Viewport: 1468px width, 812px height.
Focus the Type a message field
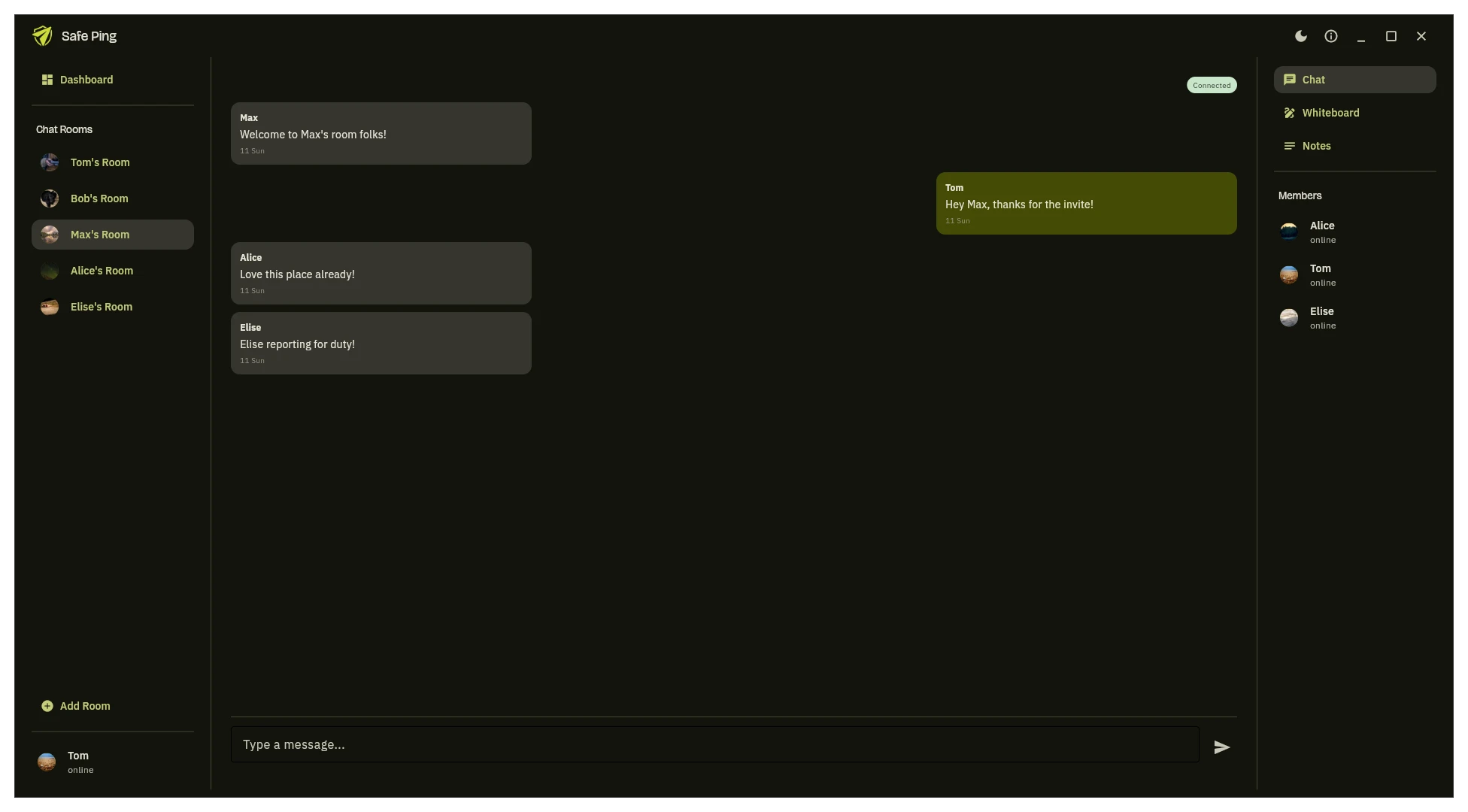(715, 744)
